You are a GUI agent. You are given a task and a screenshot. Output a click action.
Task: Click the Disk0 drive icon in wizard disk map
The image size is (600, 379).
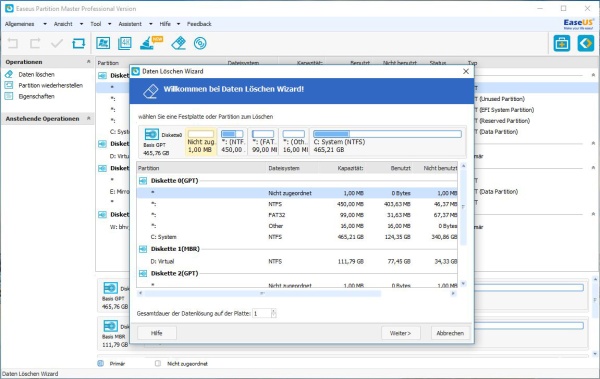coord(152,134)
